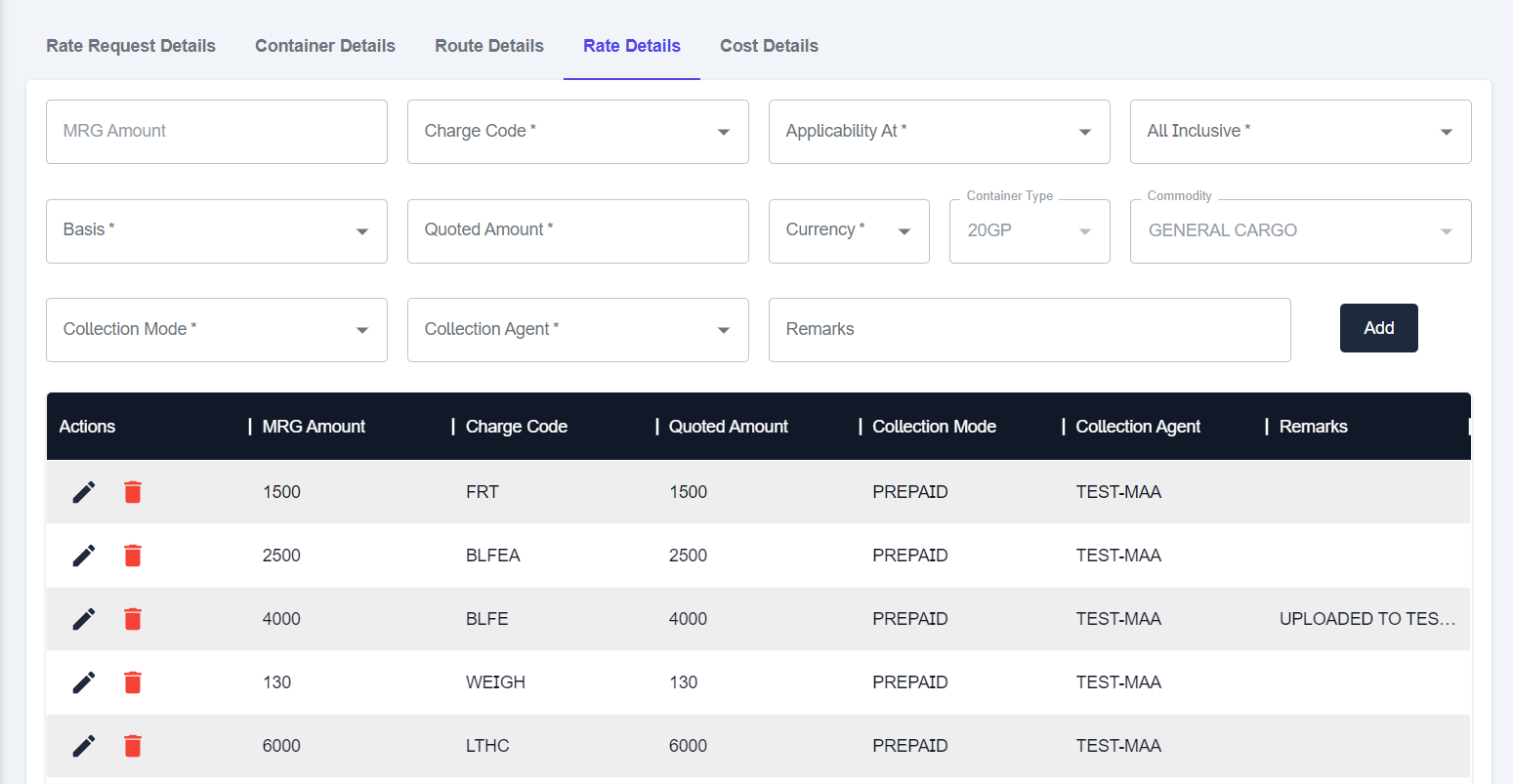
Task: Delete the LTHC charge row
Action: pyautogui.click(x=133, y=746)
